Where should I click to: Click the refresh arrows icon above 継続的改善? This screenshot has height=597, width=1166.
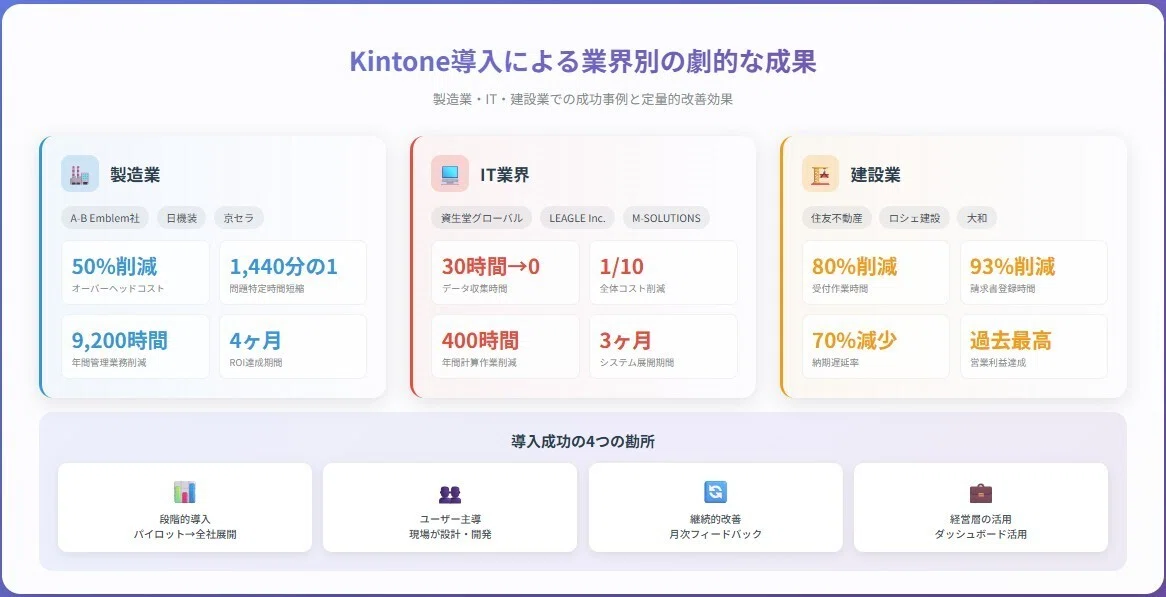tap(715, 492)
